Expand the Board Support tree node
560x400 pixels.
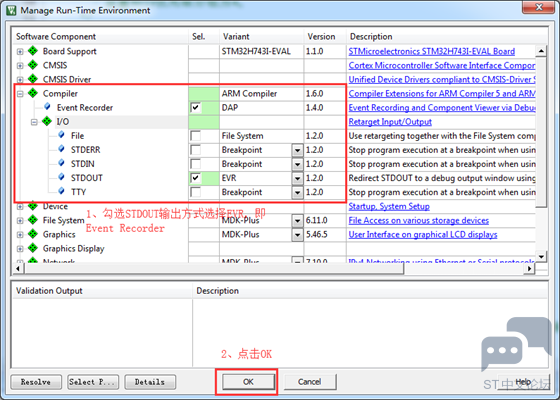pos(20,51)
